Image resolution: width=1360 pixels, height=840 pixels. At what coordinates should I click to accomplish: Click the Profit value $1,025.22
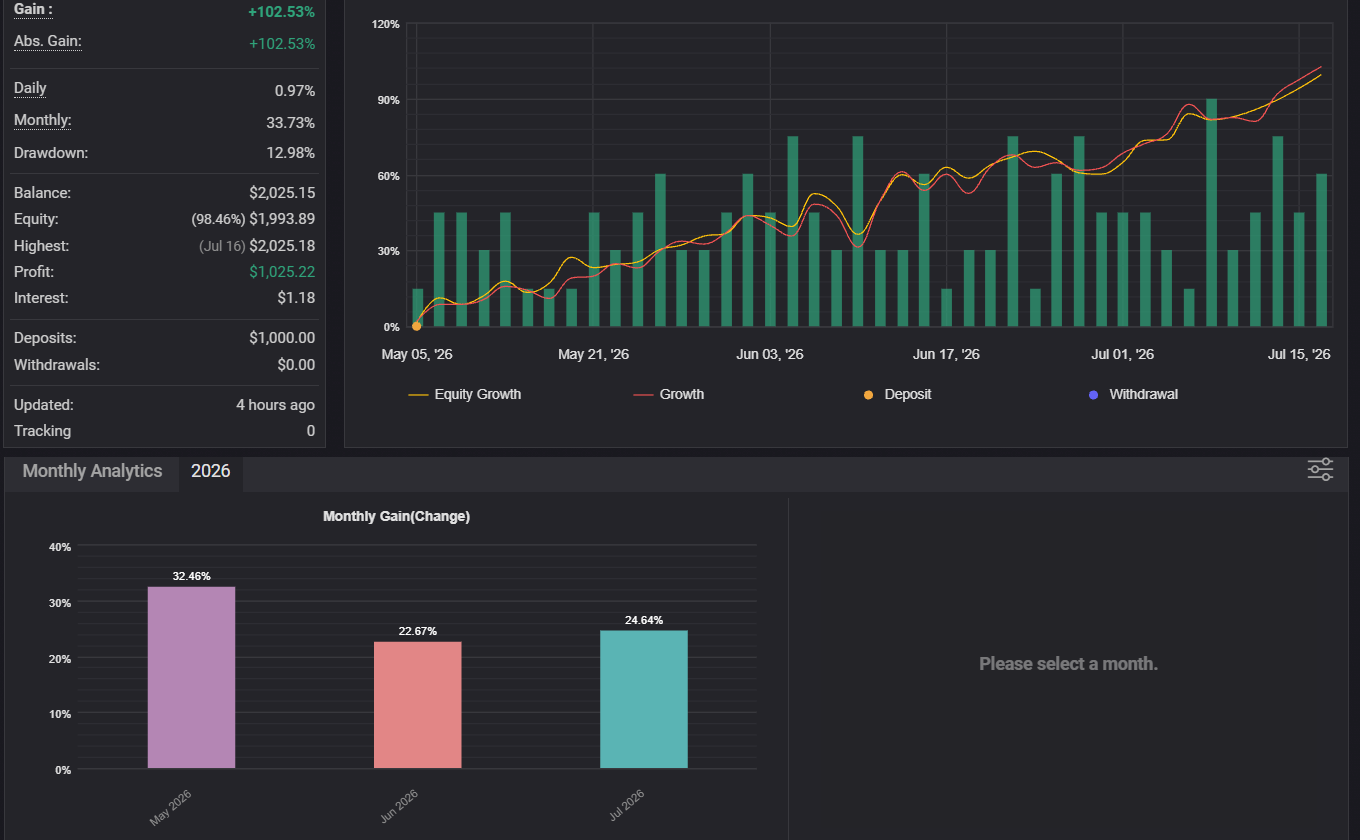282,272
